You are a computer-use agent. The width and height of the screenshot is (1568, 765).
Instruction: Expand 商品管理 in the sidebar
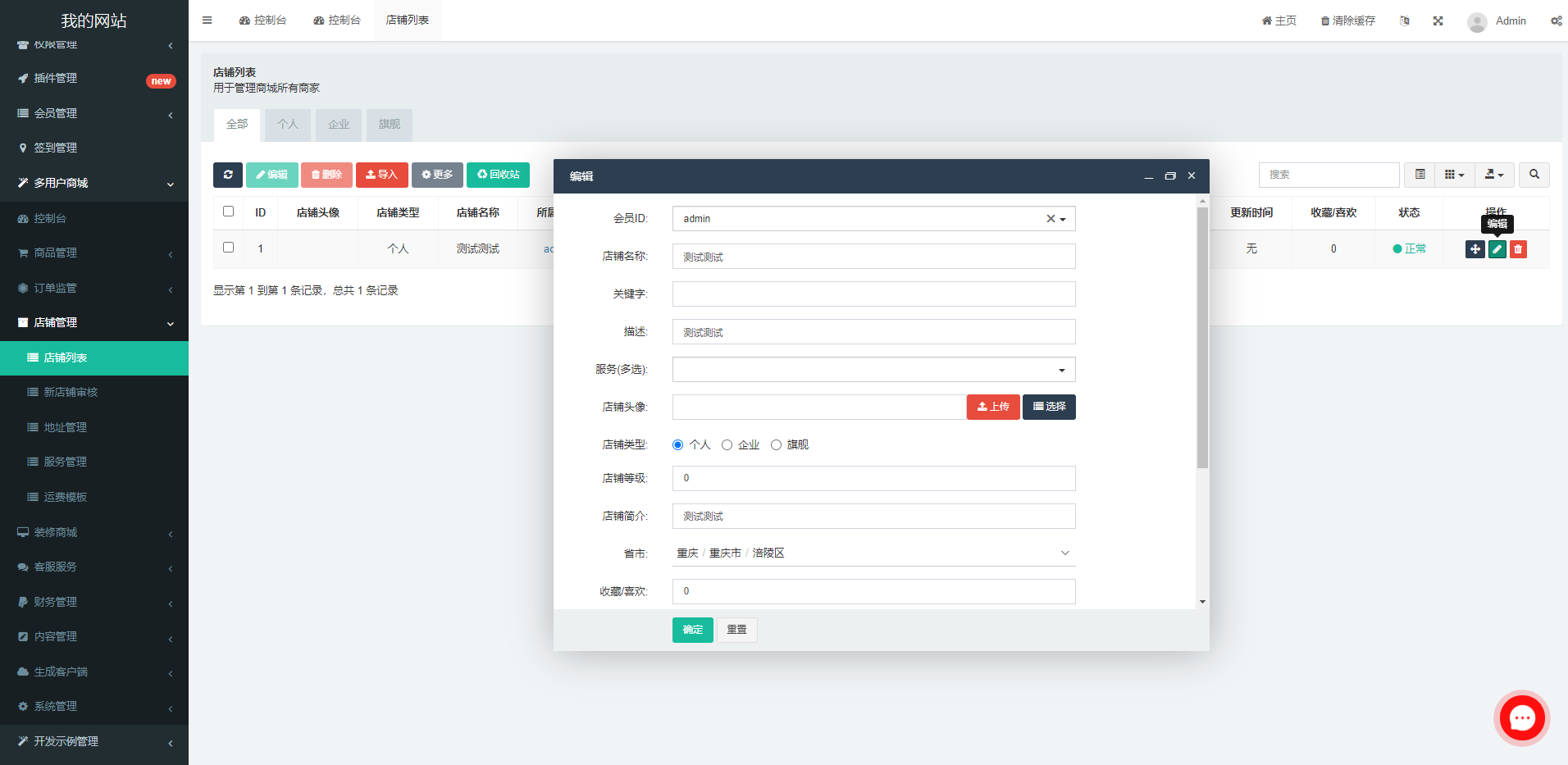[x=94, y=253]
